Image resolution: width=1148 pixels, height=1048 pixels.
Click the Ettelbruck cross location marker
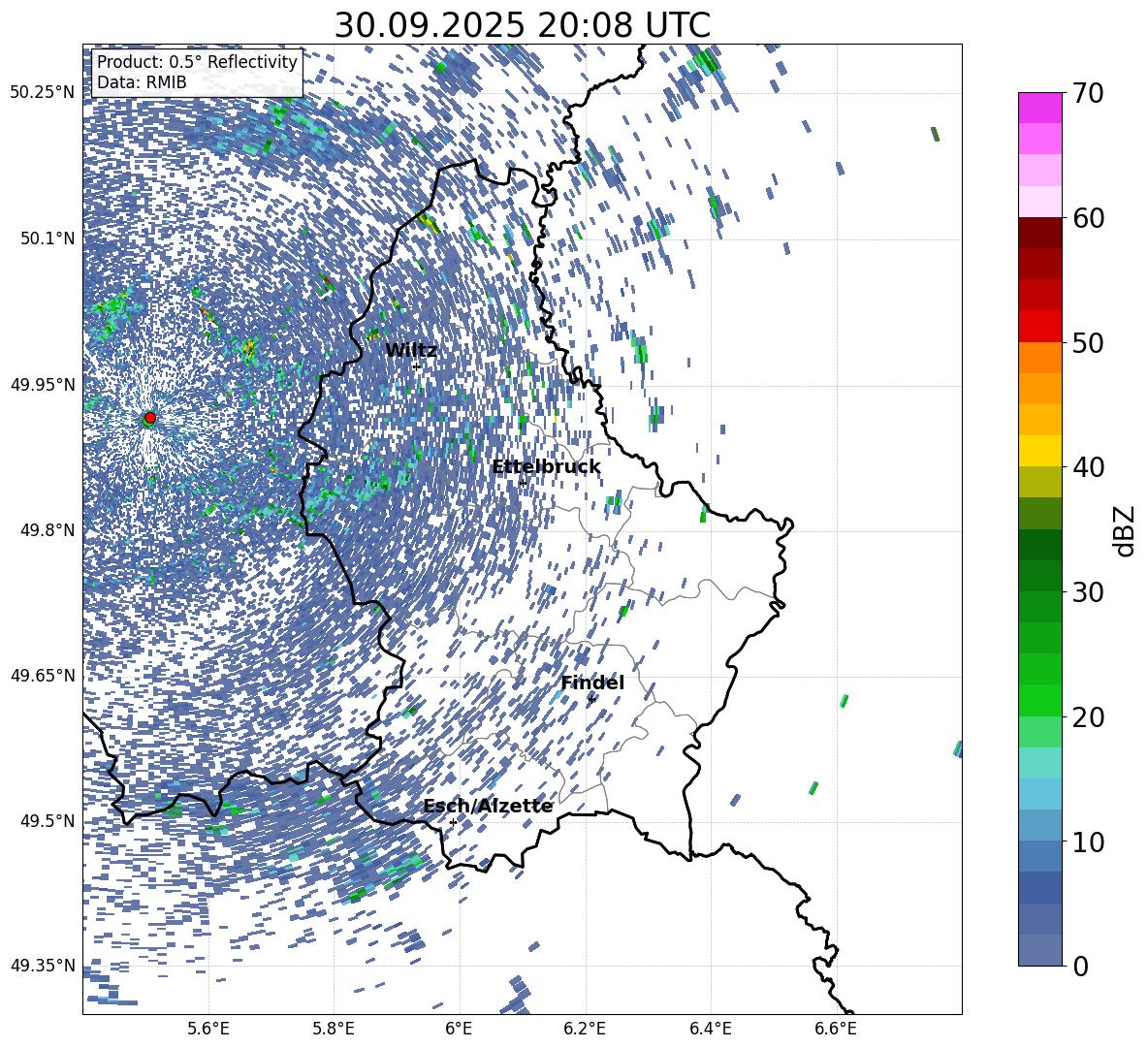(523, 483)
